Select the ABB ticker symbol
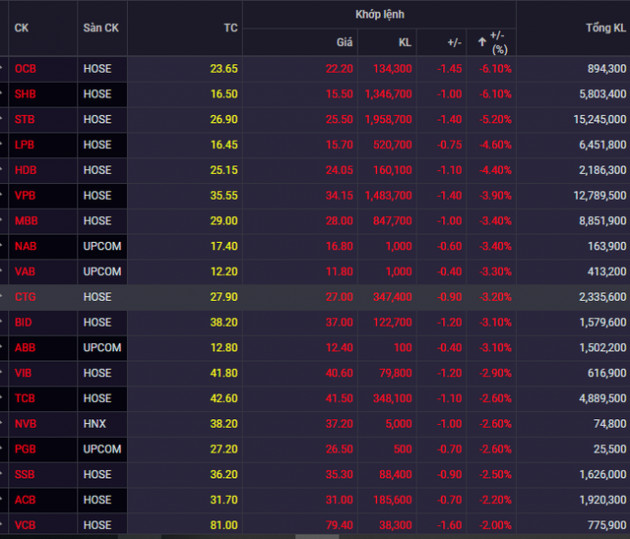This screenshot has height=539, width=630. pos(25,347)
